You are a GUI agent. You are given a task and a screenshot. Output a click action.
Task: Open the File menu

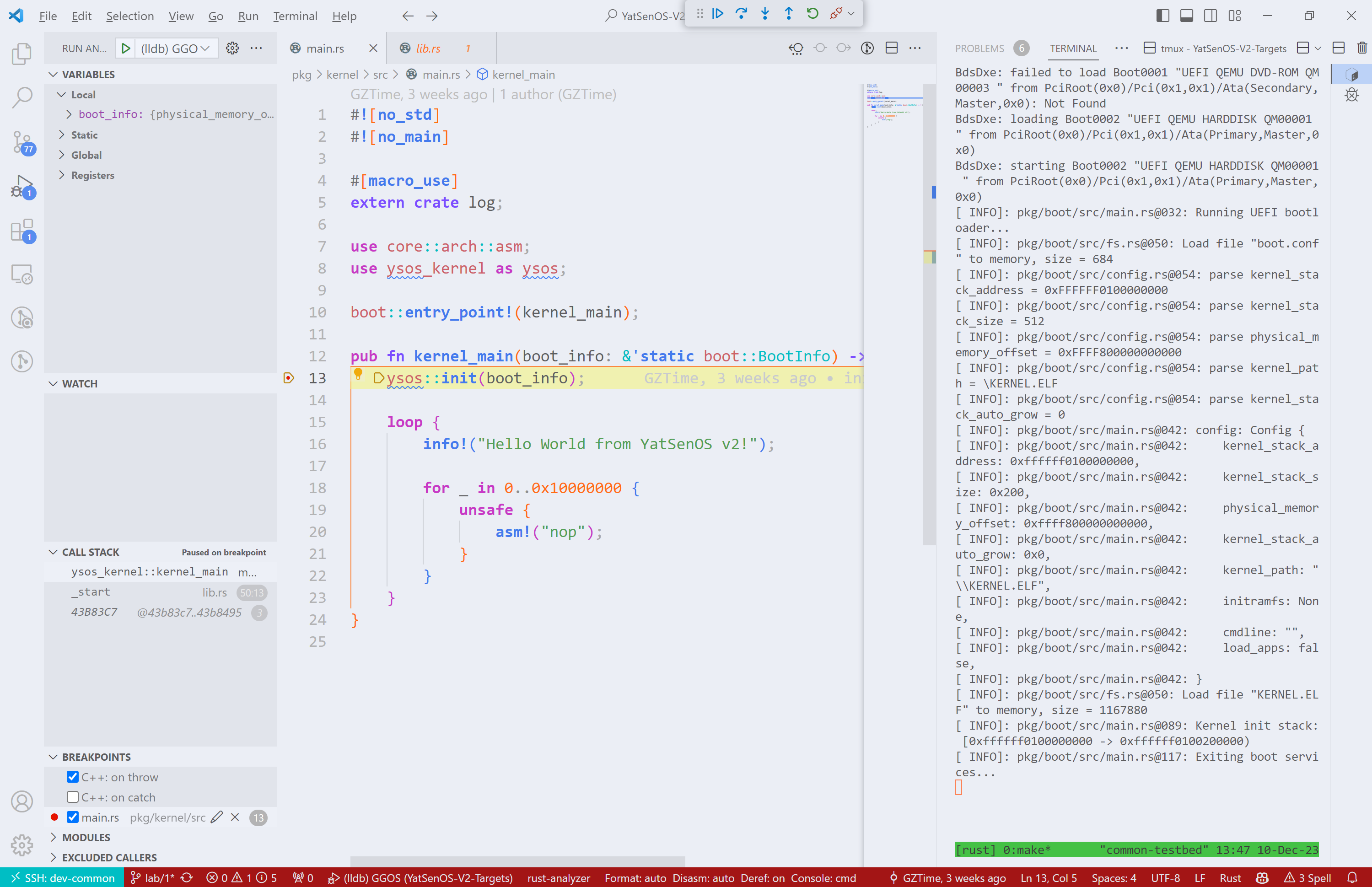pos(48,16)
